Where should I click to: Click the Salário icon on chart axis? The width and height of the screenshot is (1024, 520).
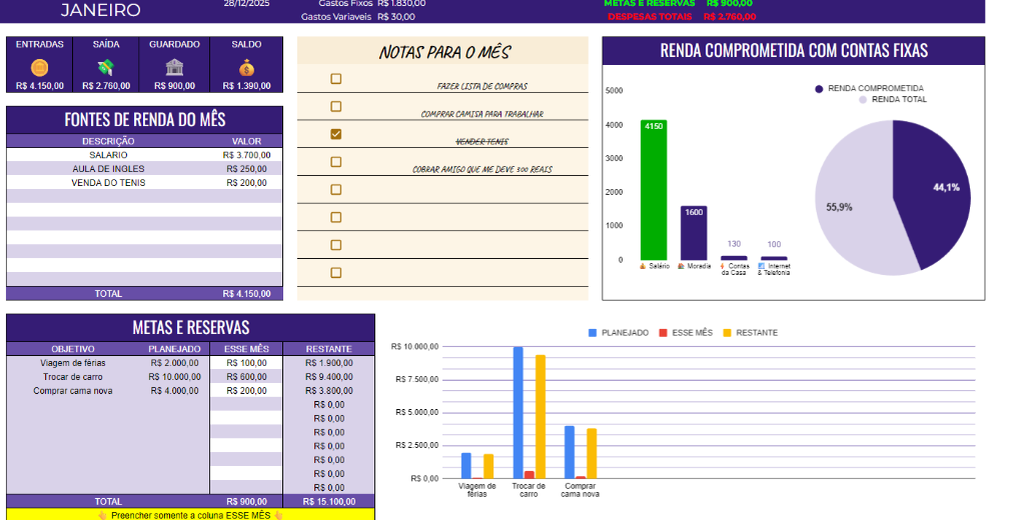643,266
